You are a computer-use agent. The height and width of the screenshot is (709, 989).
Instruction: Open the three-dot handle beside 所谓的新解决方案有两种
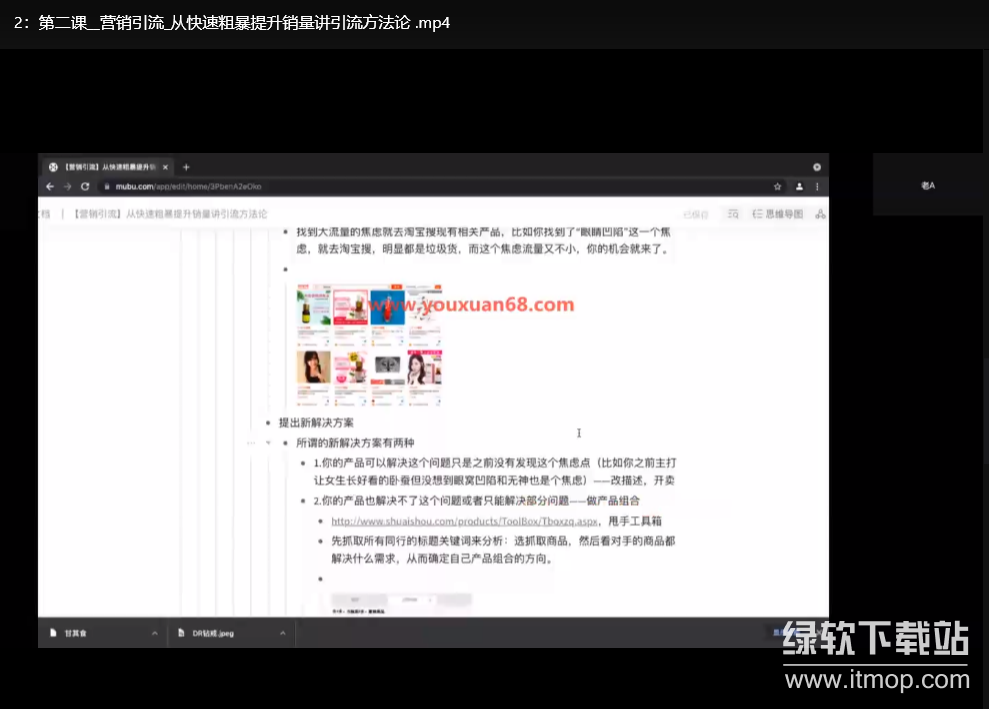[x=251, y=443]
